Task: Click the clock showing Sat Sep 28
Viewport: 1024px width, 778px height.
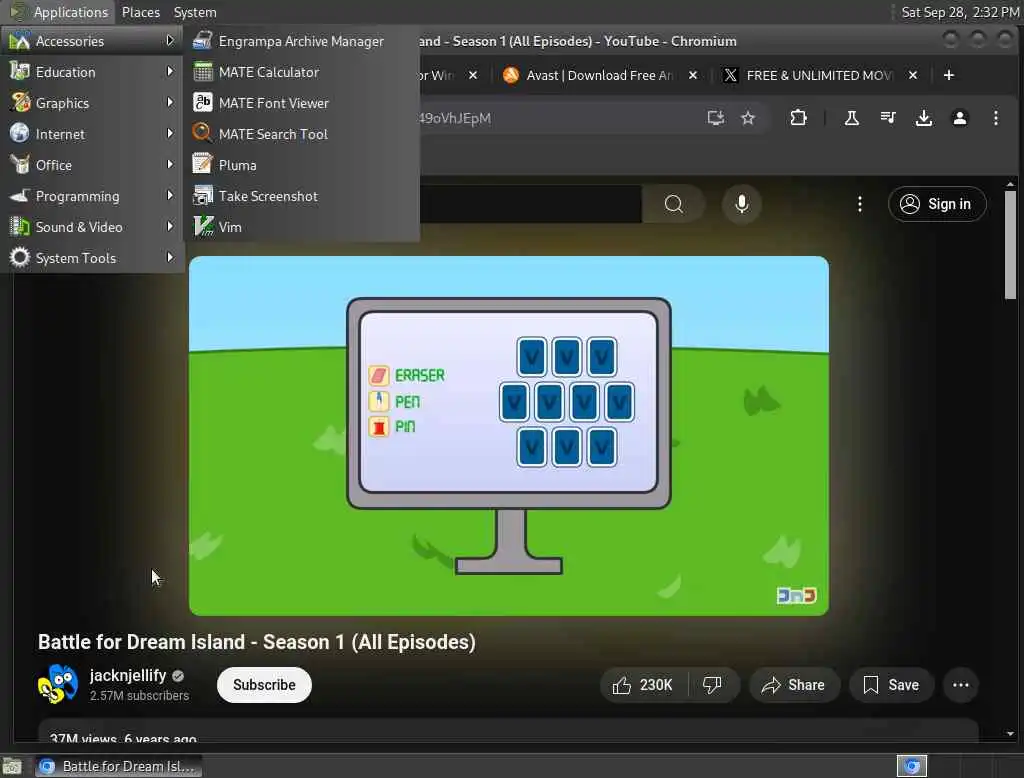Action: tap(959, 12)
